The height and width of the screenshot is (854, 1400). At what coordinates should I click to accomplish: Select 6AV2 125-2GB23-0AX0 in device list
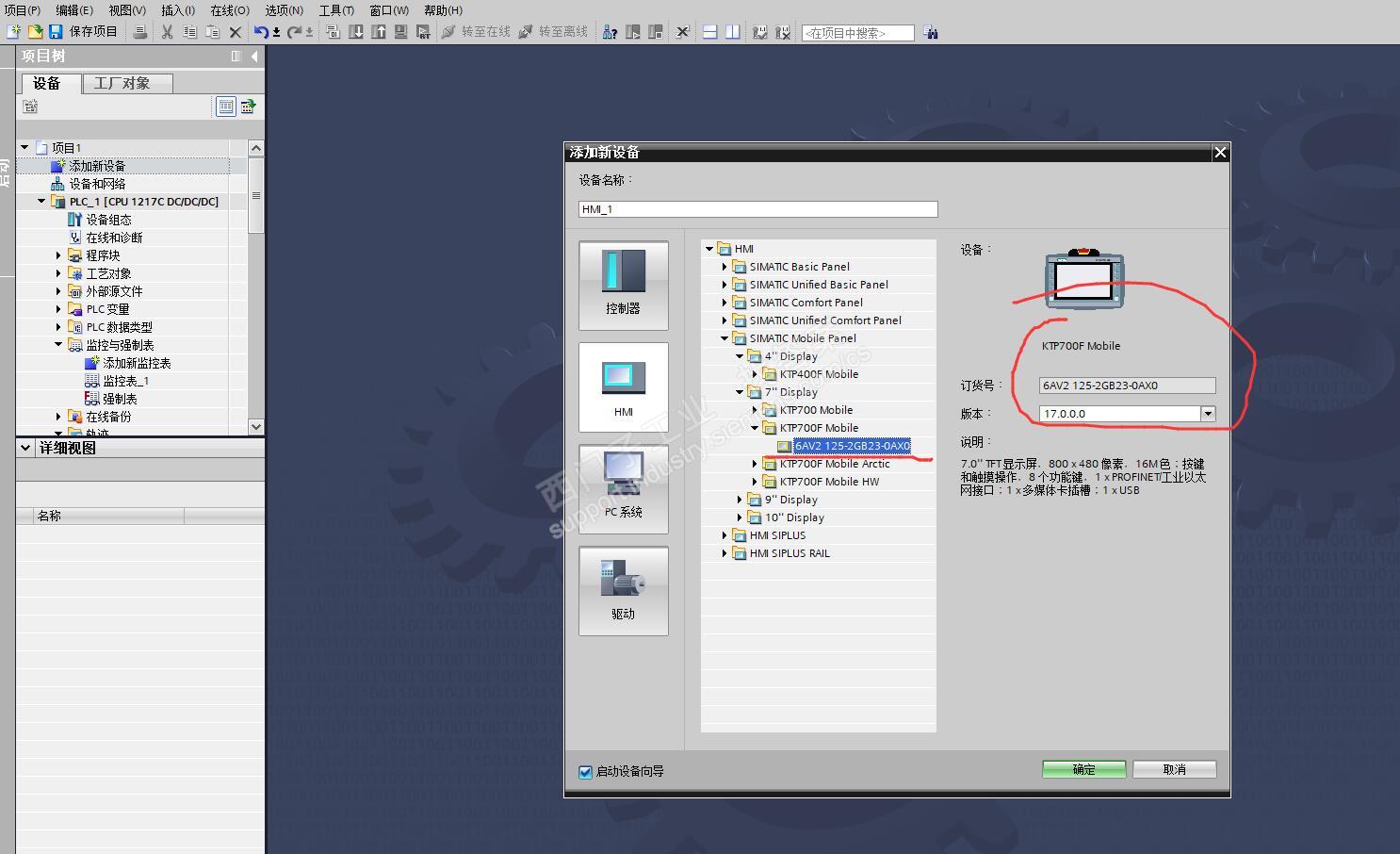[852, 446]
